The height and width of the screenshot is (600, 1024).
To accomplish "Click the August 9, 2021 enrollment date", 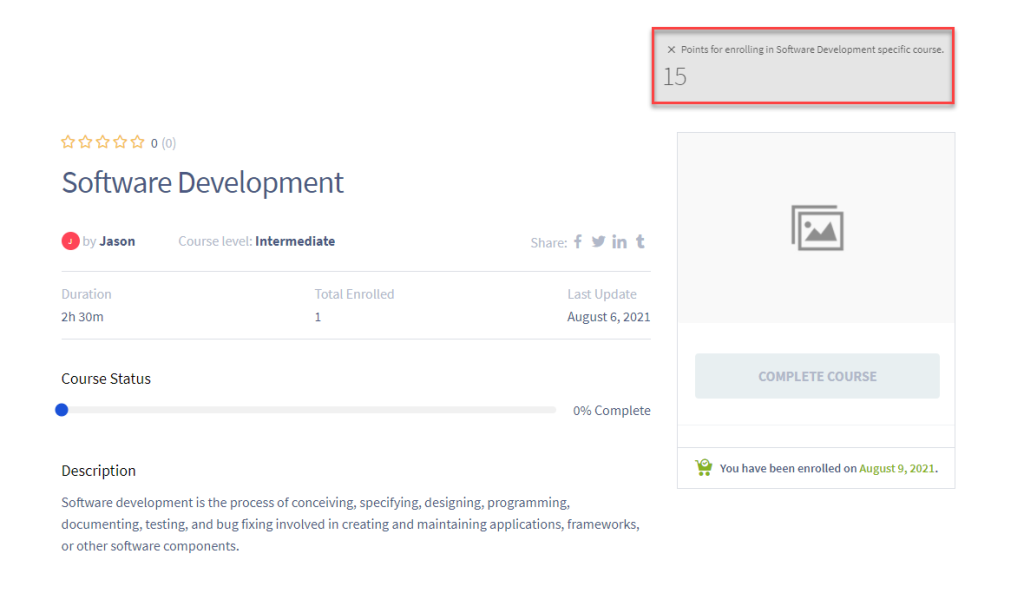I will coord(897,468).
